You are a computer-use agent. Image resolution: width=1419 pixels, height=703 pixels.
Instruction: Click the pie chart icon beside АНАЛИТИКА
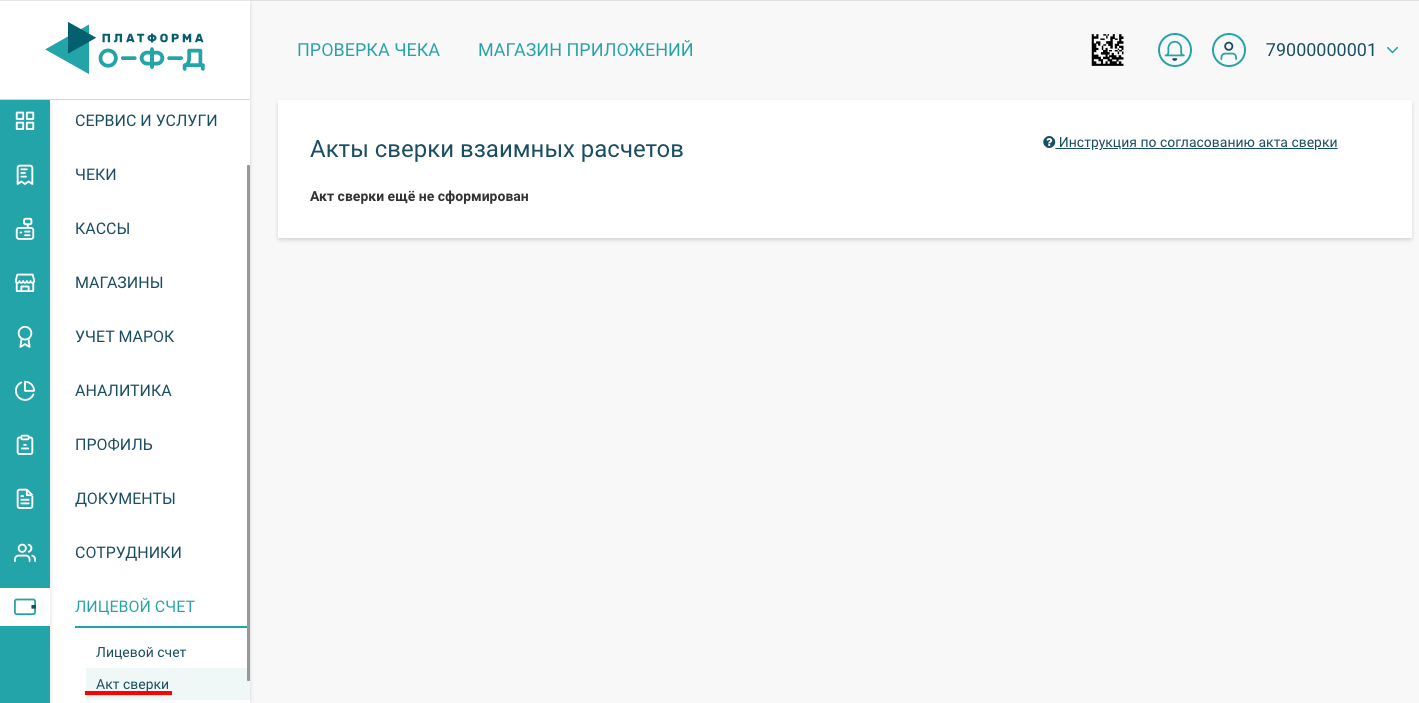point(25,391)
